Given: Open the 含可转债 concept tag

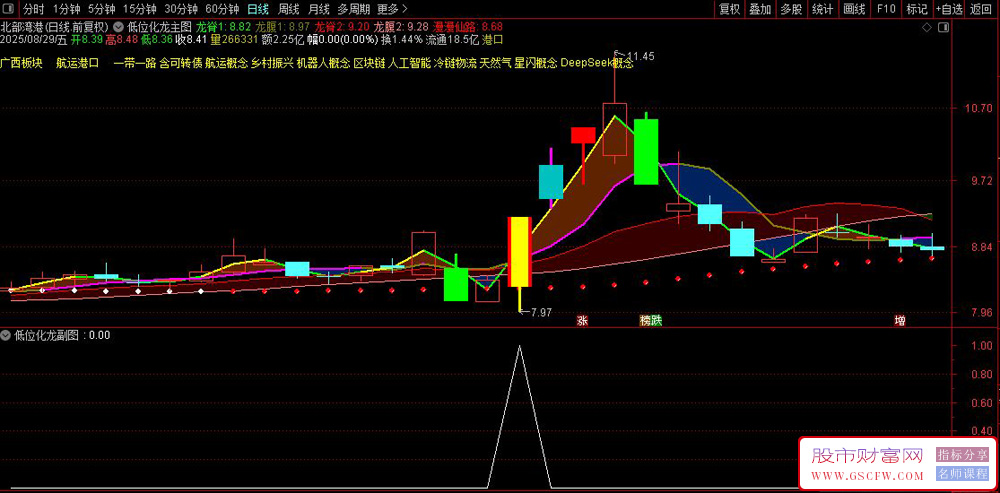Looking at the screenshot, I should tap(181, 63).
